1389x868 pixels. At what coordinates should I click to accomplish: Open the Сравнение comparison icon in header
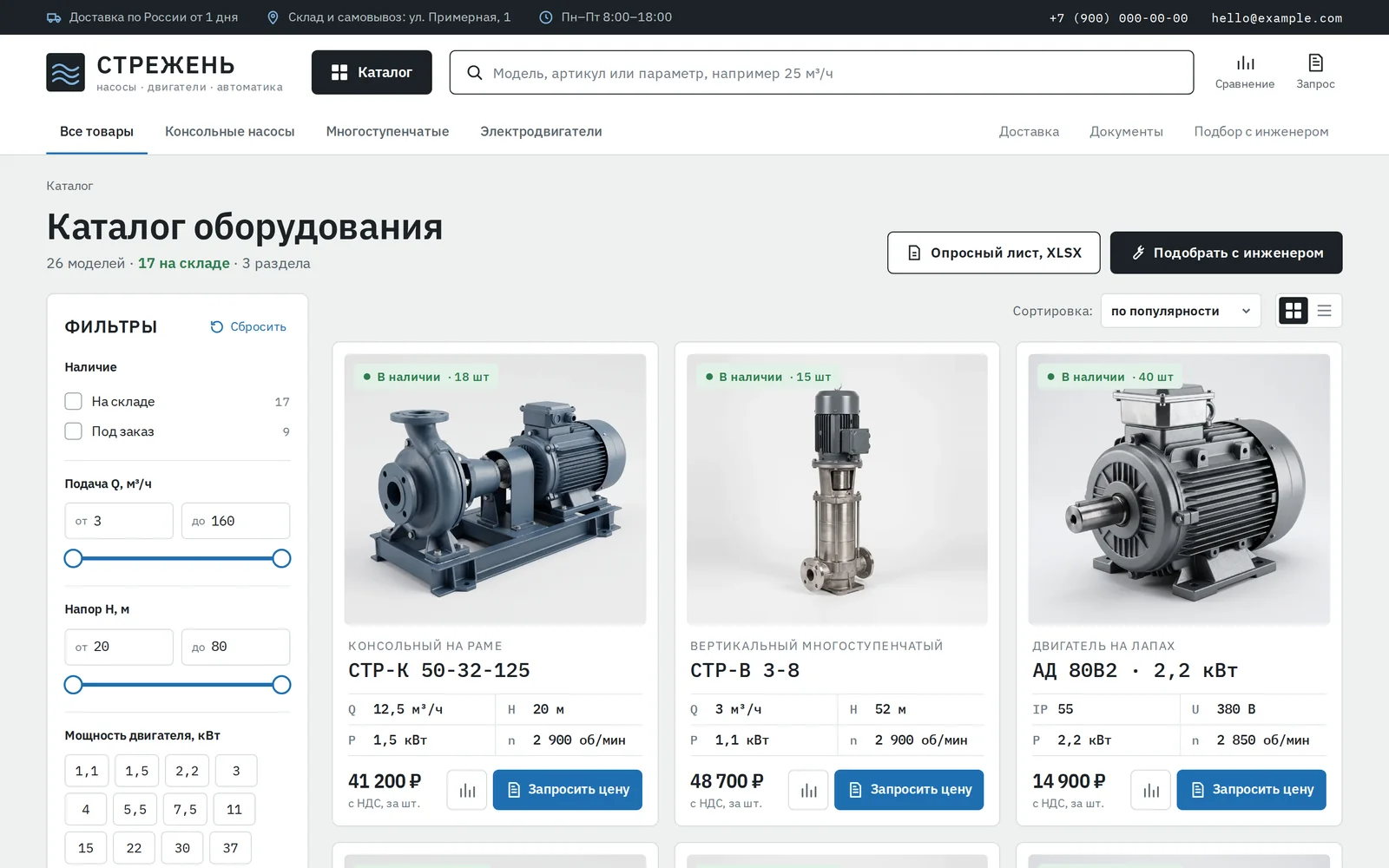(x=1245, y=72)
